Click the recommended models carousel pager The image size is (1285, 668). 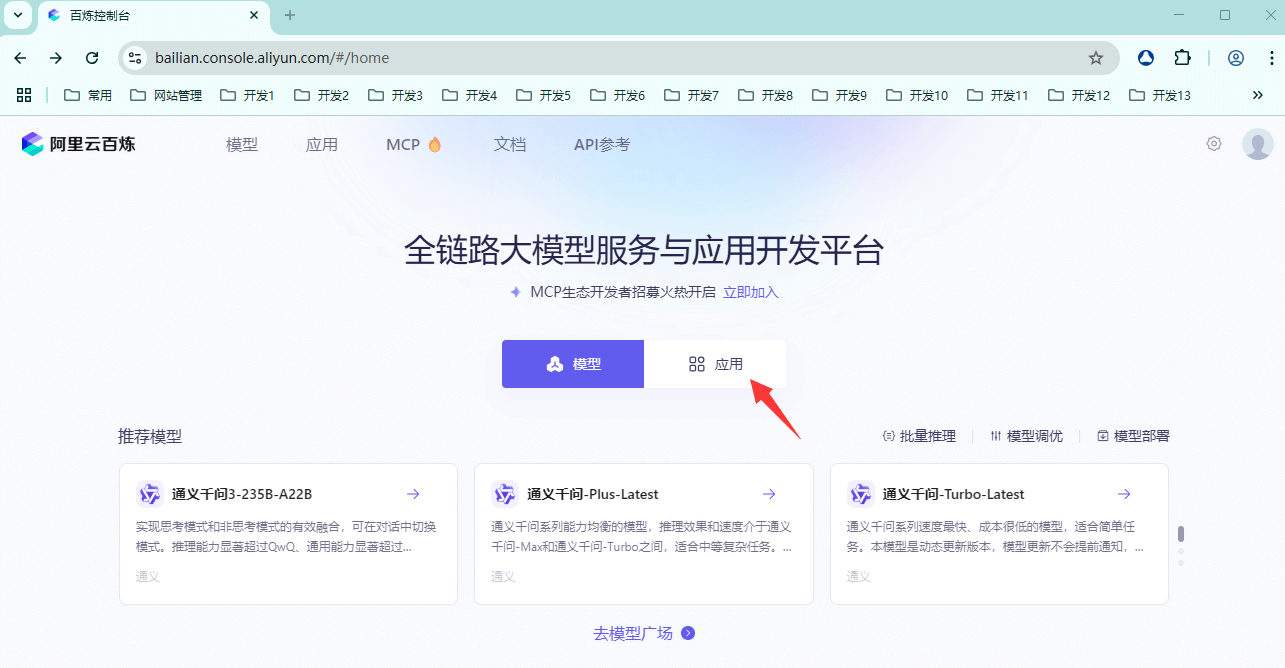[x=1181, y=546]
